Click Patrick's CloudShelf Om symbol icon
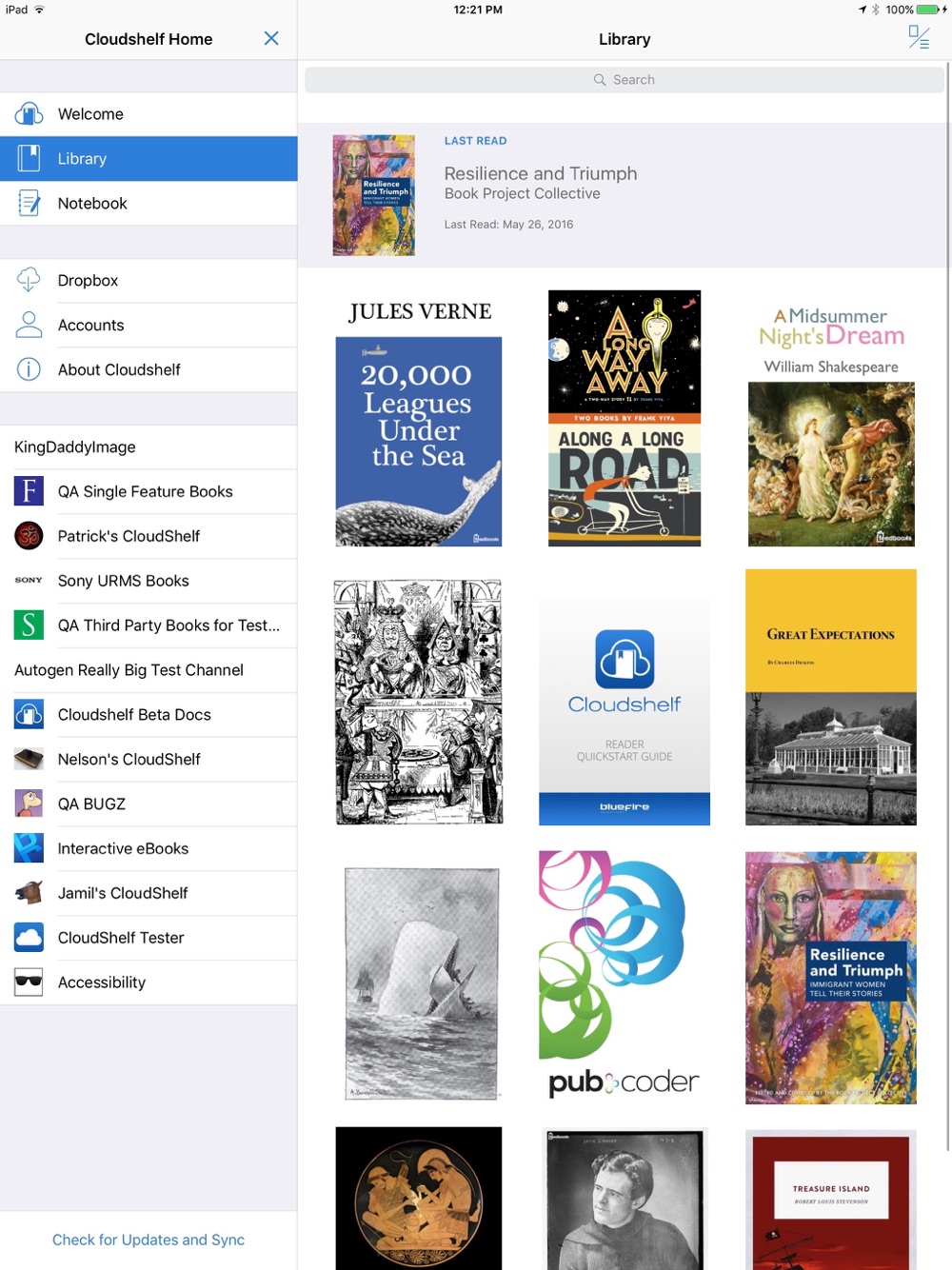 (x=29, y=536)
